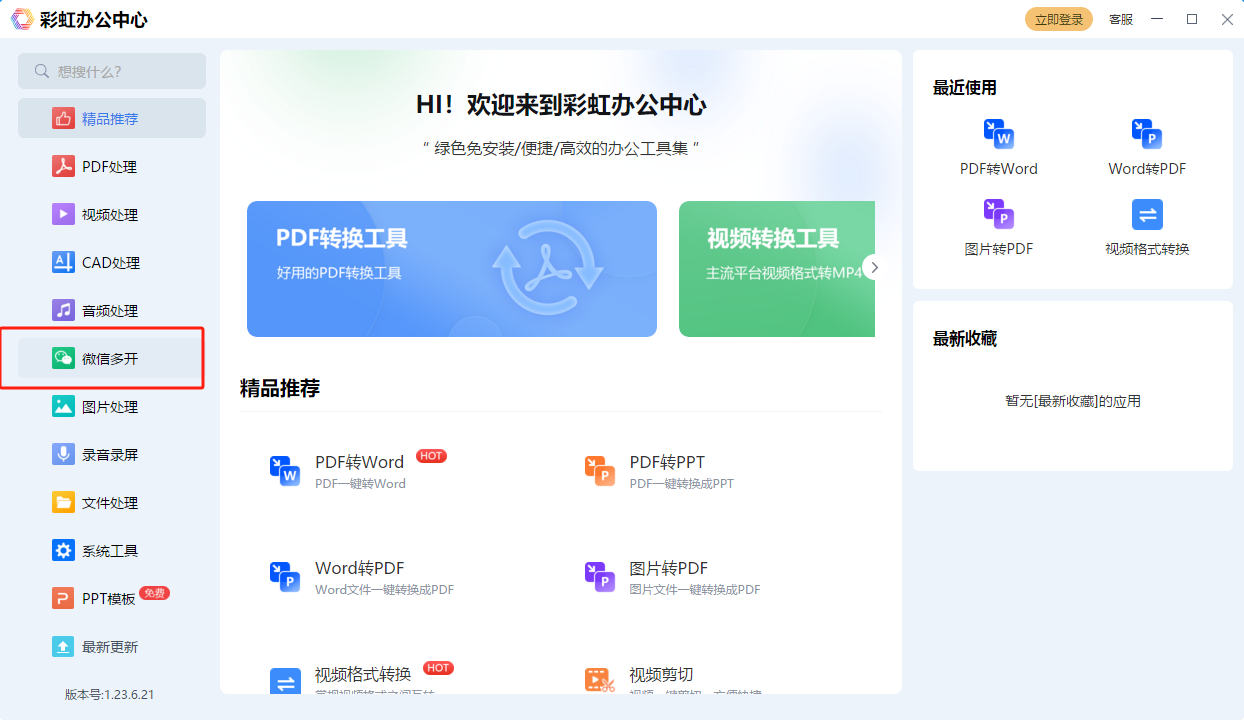This screenshot has width=1244, height=720.
Task: Click the PPT模板 sidebar icon
Action: 64,599
